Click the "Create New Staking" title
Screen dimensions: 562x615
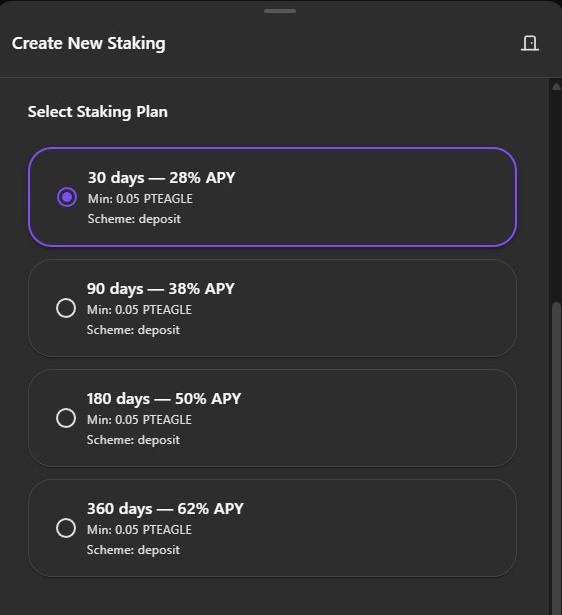coord(89,44)
